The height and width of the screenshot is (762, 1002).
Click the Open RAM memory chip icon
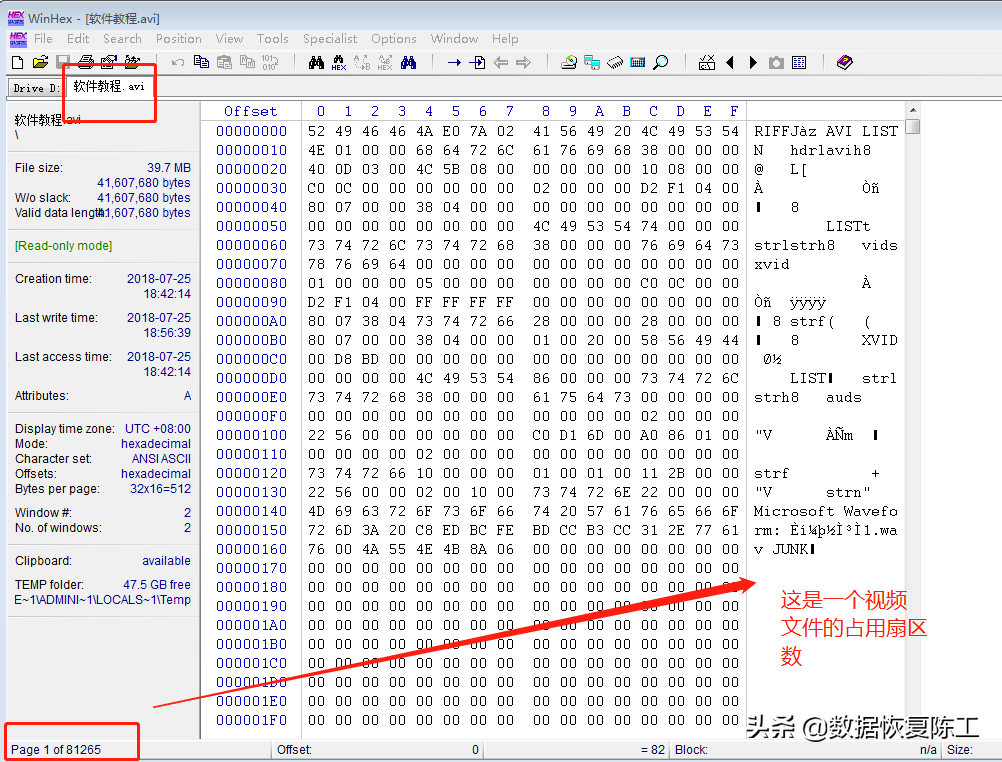coord(615,62)
